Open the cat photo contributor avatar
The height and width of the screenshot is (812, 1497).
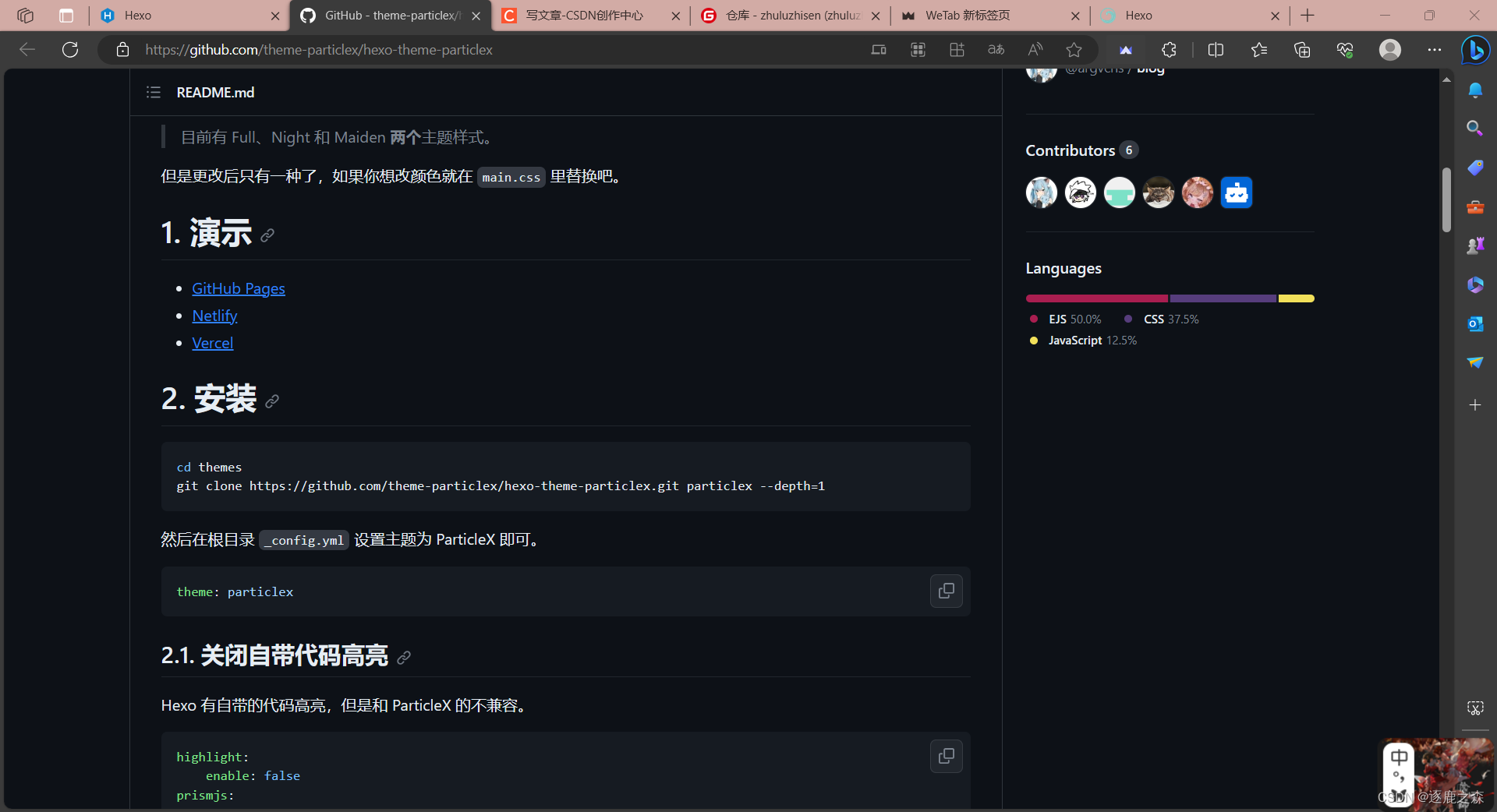click(1158, 192)
